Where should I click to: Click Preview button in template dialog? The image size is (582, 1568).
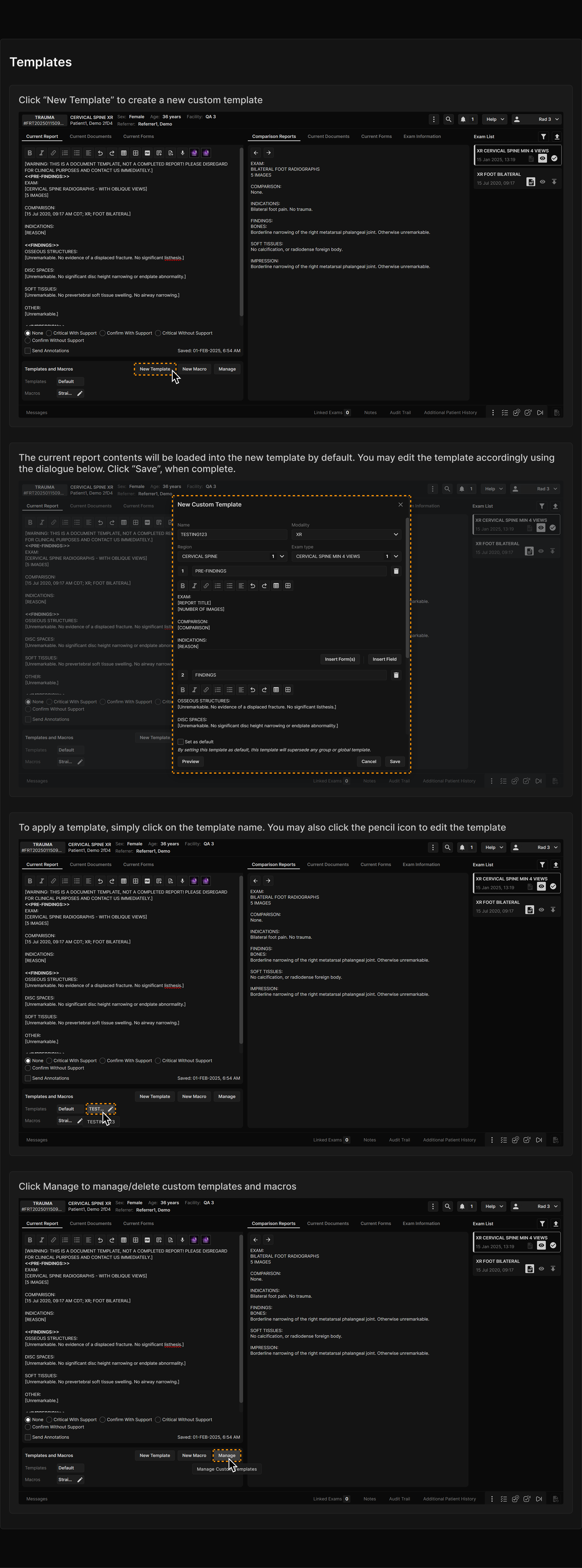tap(191, 761)
